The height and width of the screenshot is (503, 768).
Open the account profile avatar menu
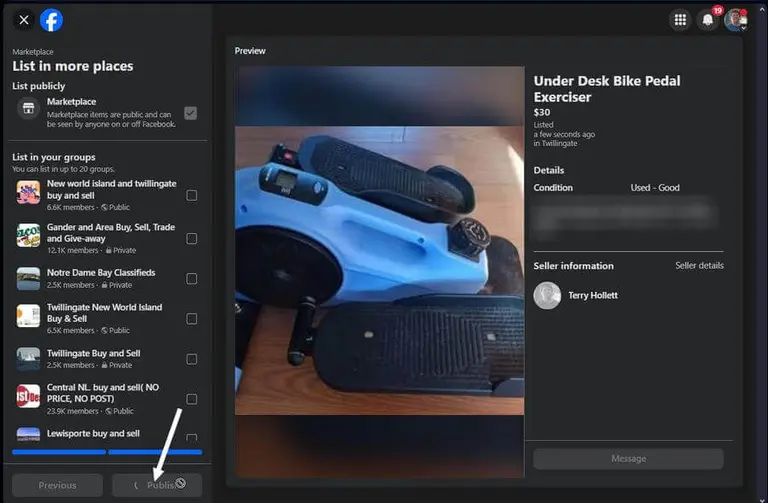coord(736,20)
